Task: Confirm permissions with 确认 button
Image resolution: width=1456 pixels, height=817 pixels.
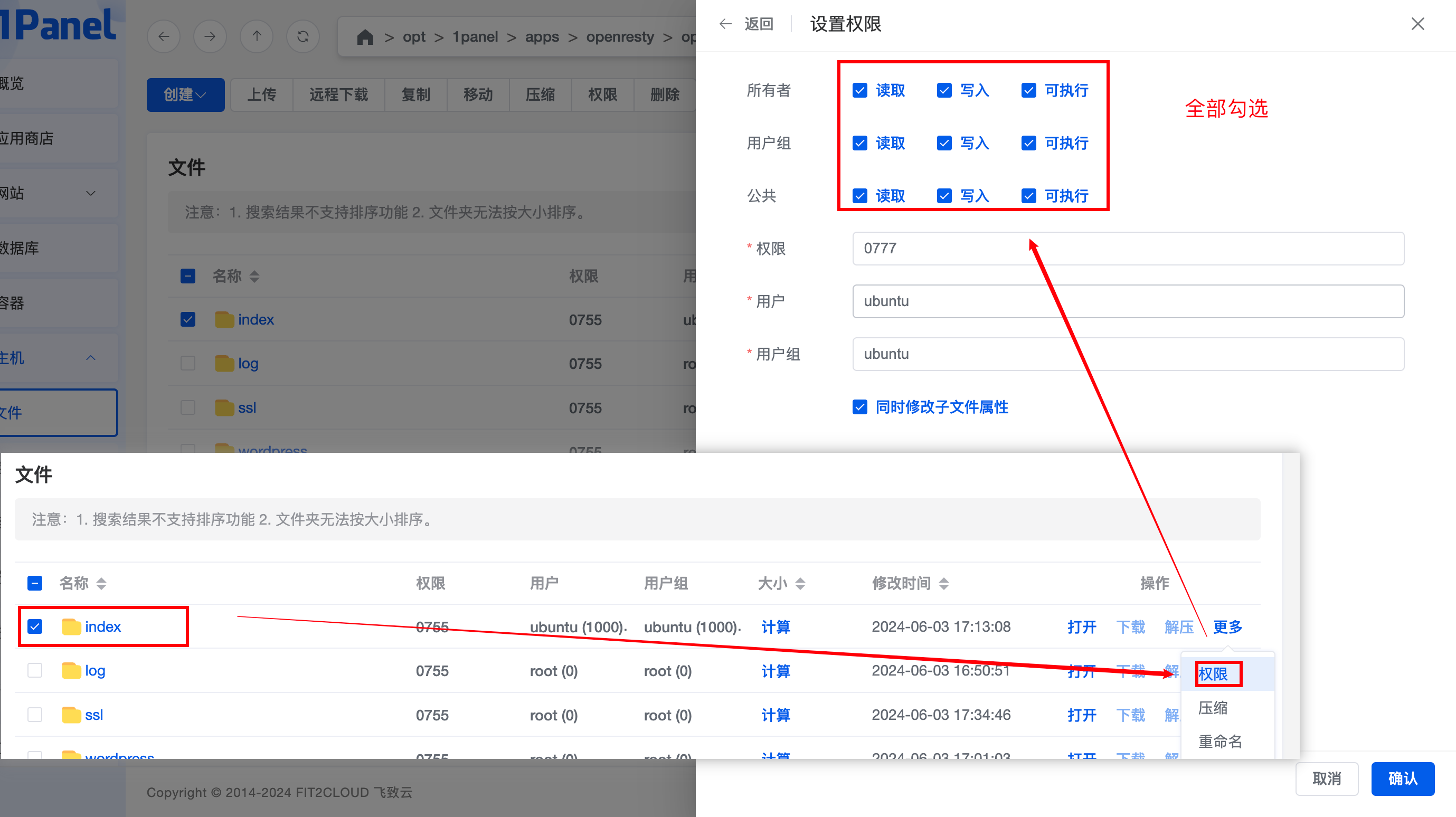Action: pyautogui.click(x=1403, y=778)
